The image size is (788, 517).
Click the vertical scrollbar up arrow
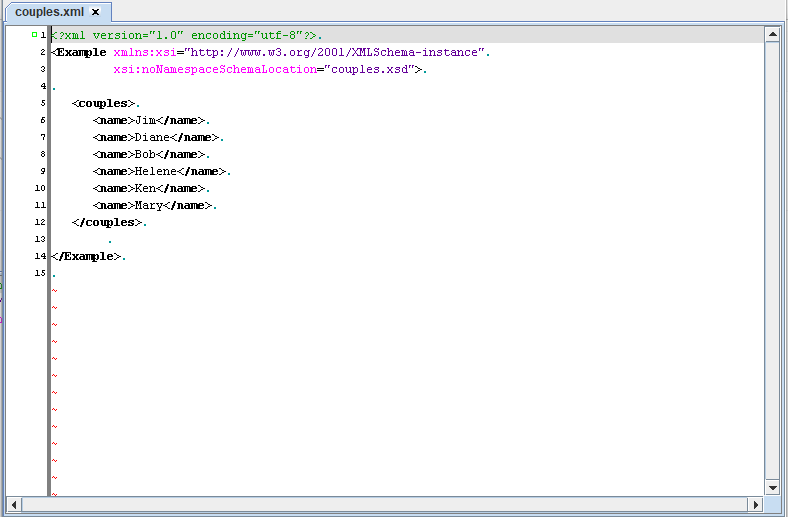pyautogui.click(x=772, y=34)
